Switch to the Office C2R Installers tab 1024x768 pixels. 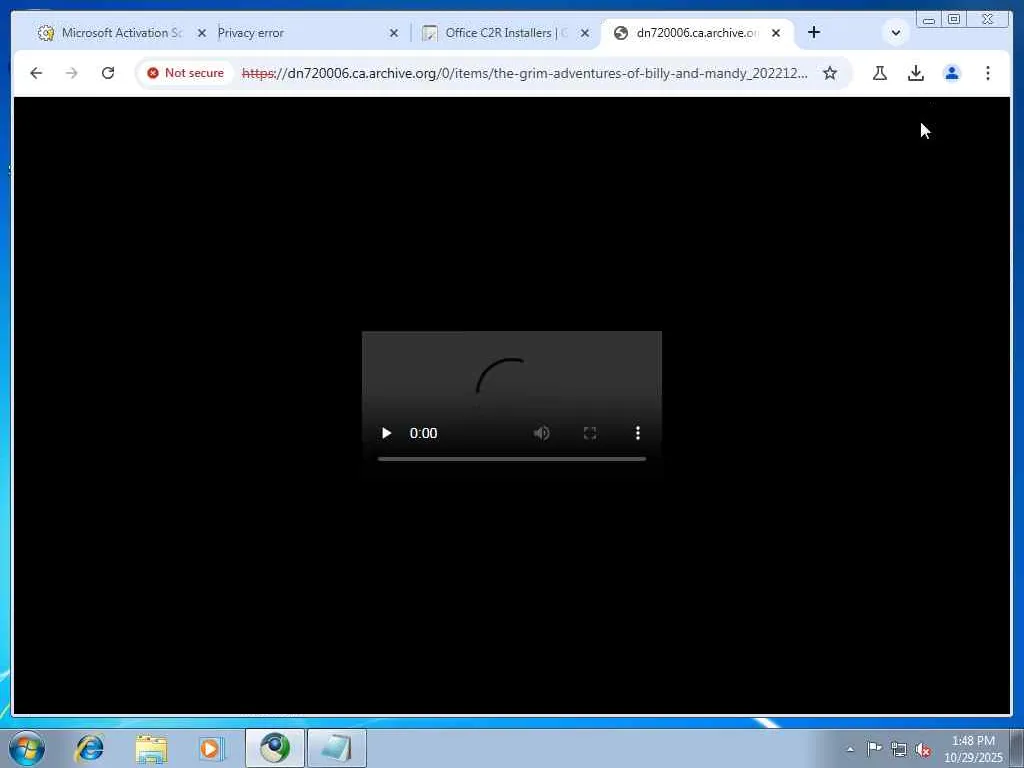503,33
